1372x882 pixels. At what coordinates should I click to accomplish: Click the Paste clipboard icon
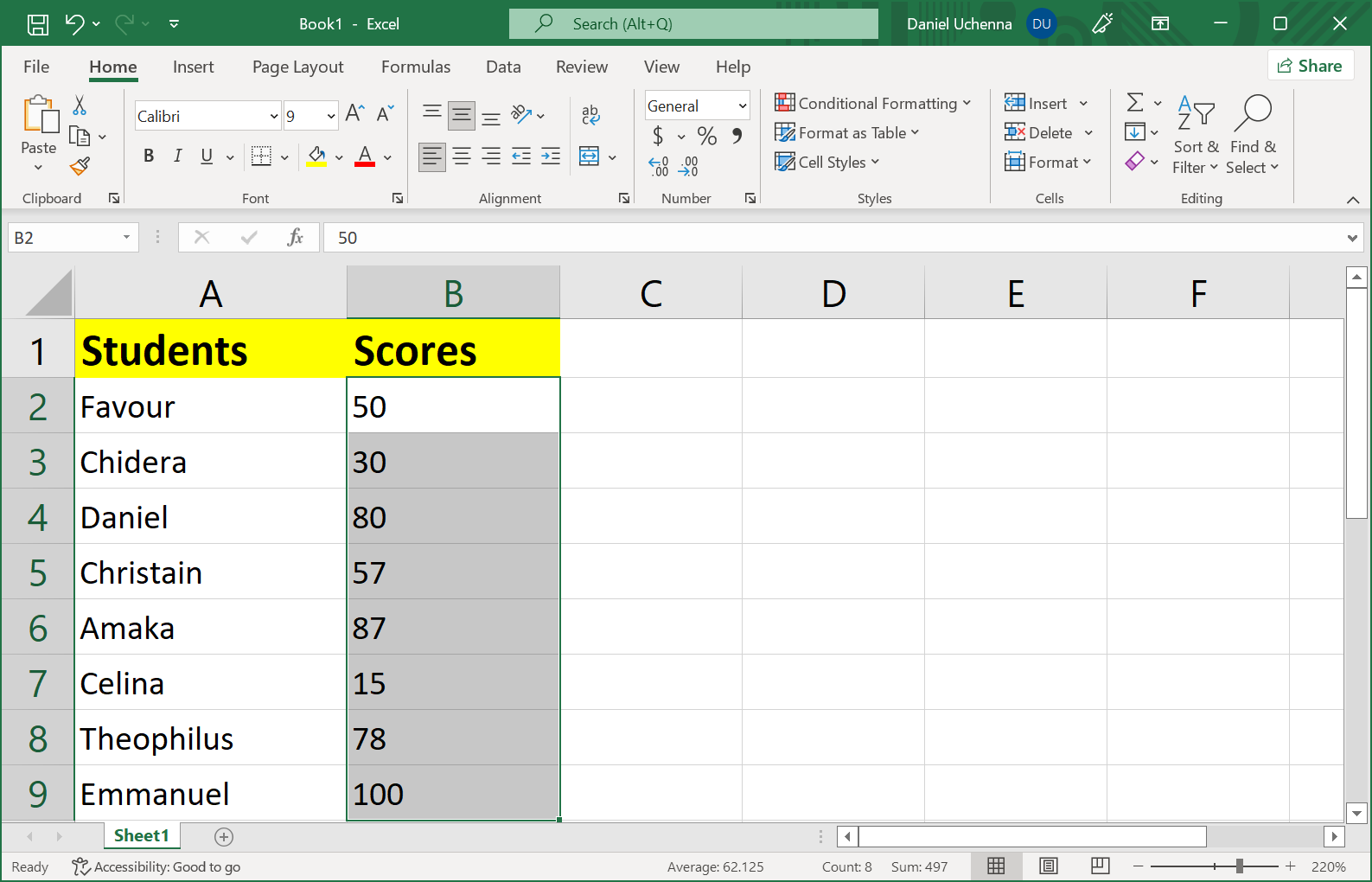pyautogui.click(x=40, y=114)
